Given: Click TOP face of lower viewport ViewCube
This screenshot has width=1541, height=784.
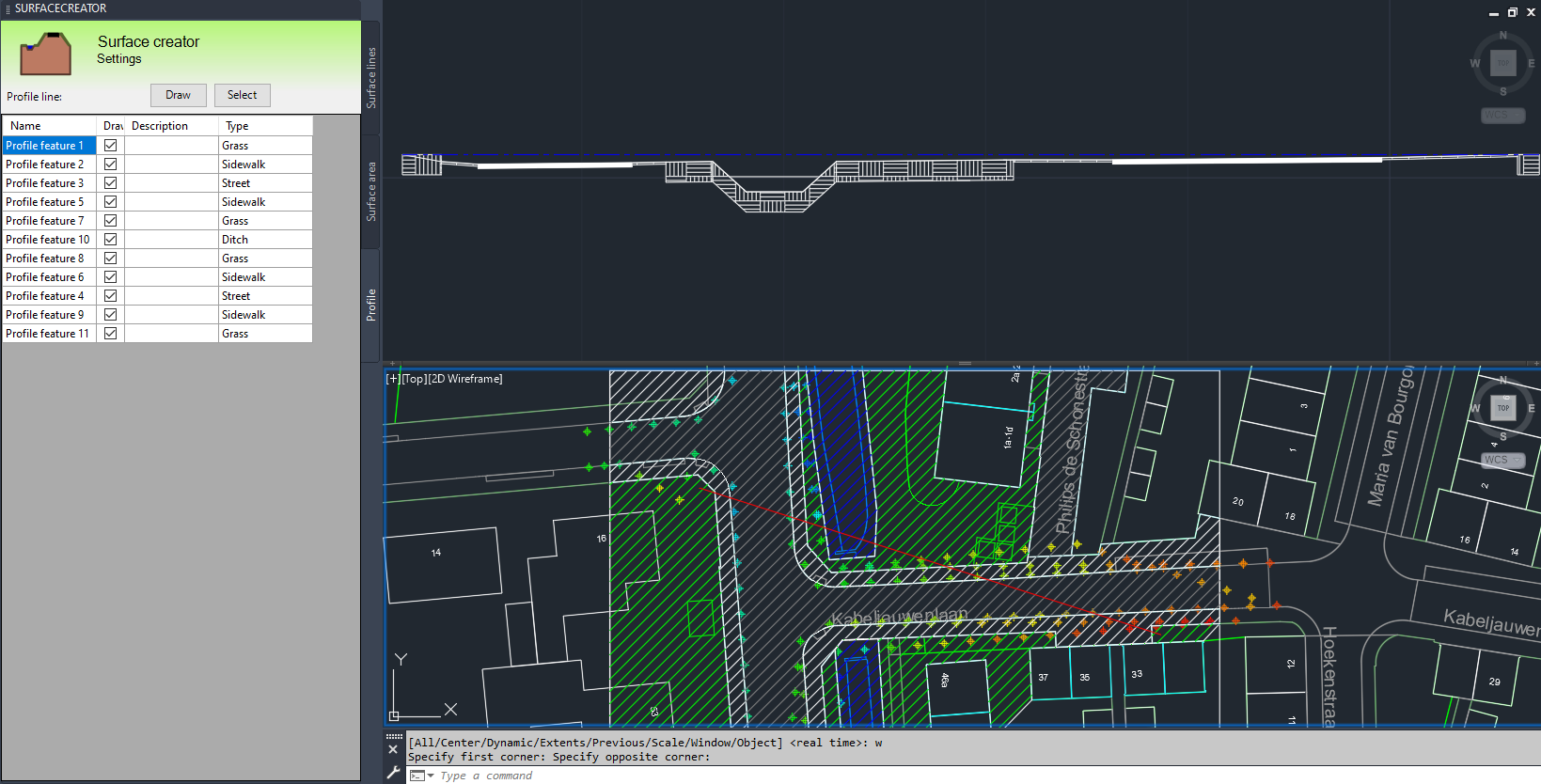Looking at the screenshot, I should 1503,408.
